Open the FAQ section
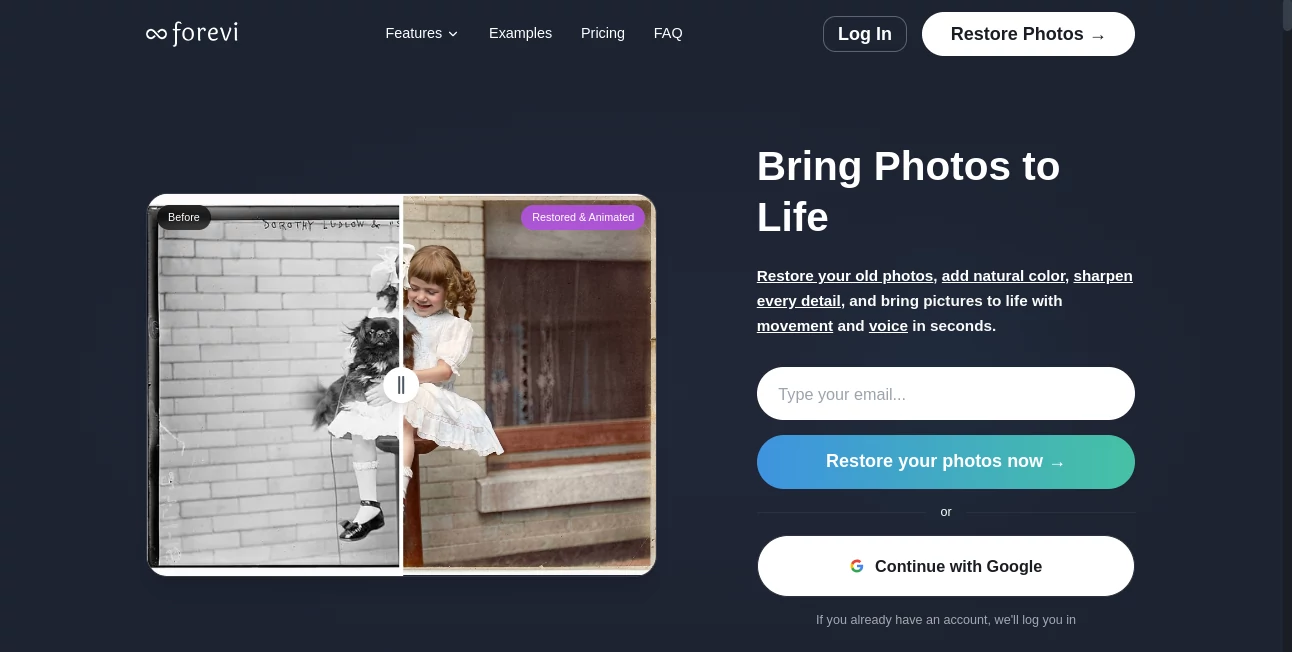This screenshot has width=1292, height=652. pos(668,33)
